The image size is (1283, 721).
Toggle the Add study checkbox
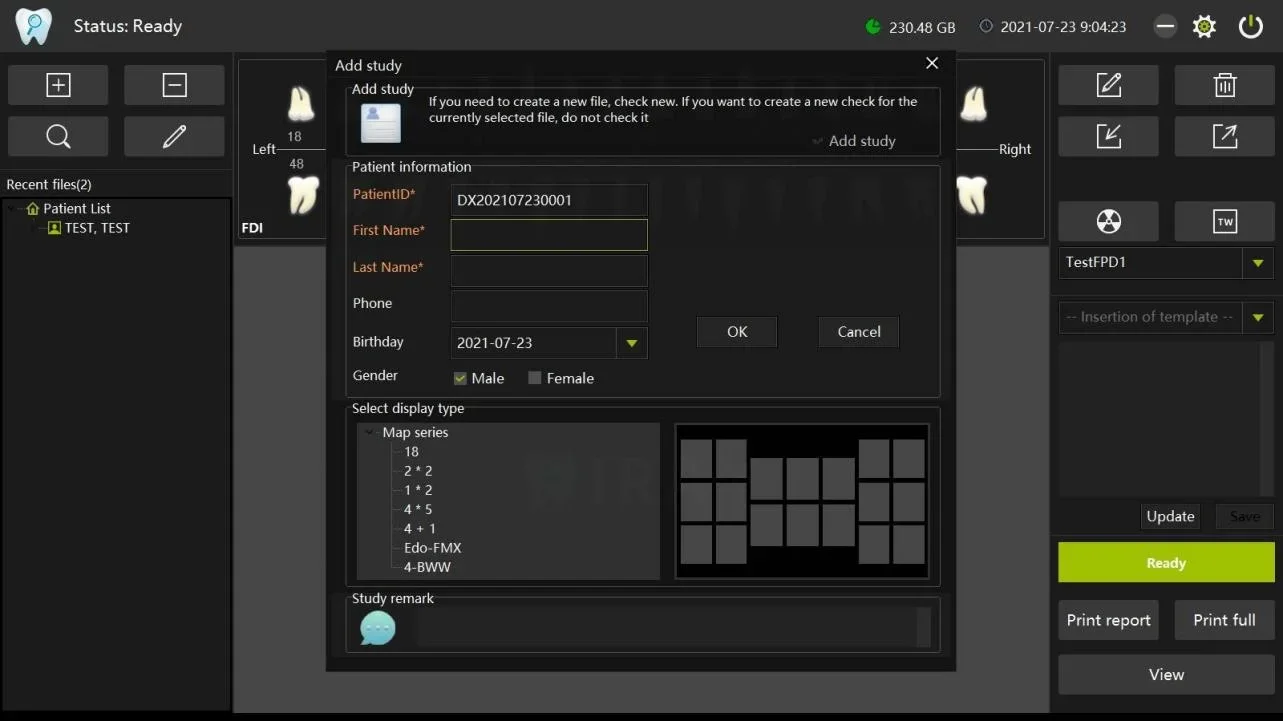point(818,142)
